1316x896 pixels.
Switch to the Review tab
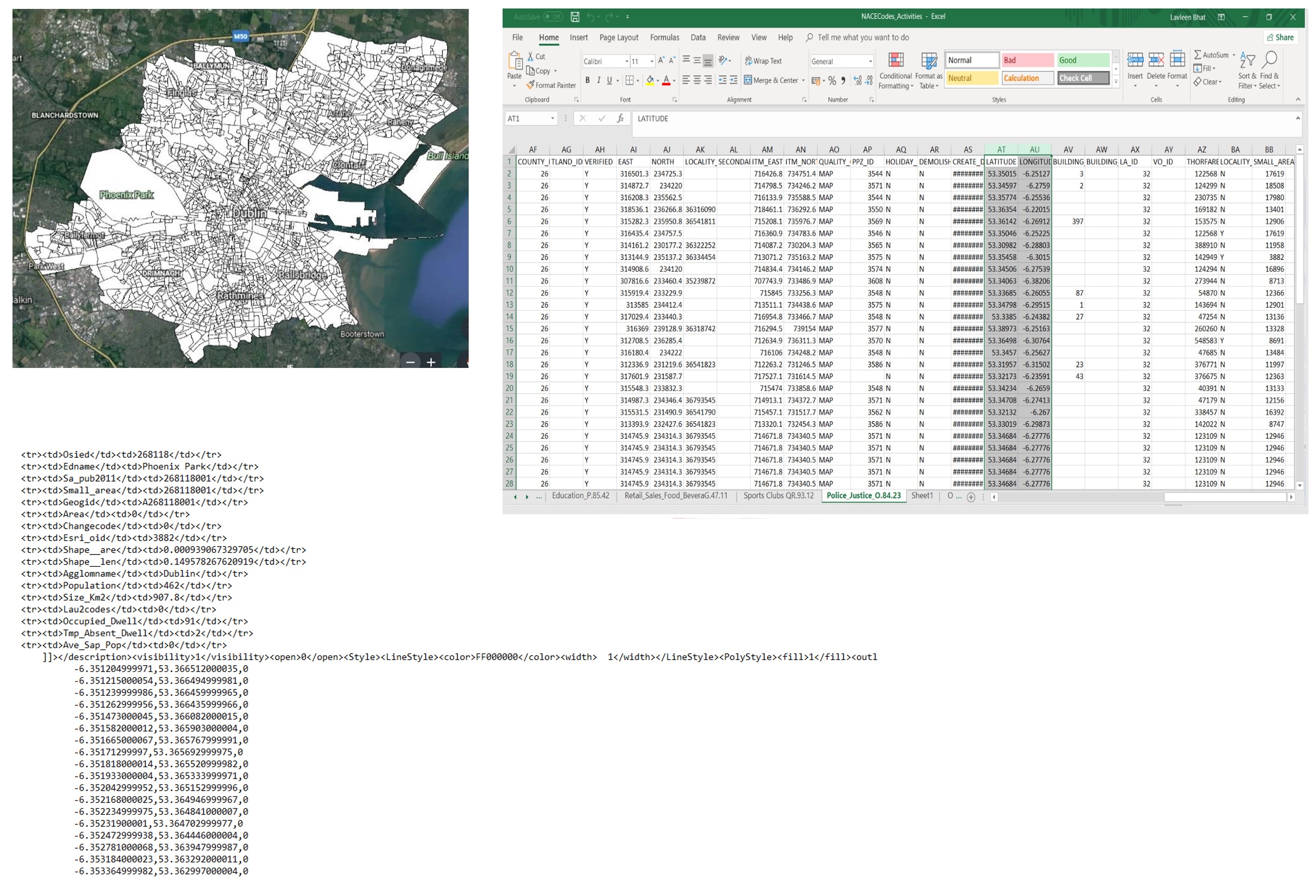[728, 37]
